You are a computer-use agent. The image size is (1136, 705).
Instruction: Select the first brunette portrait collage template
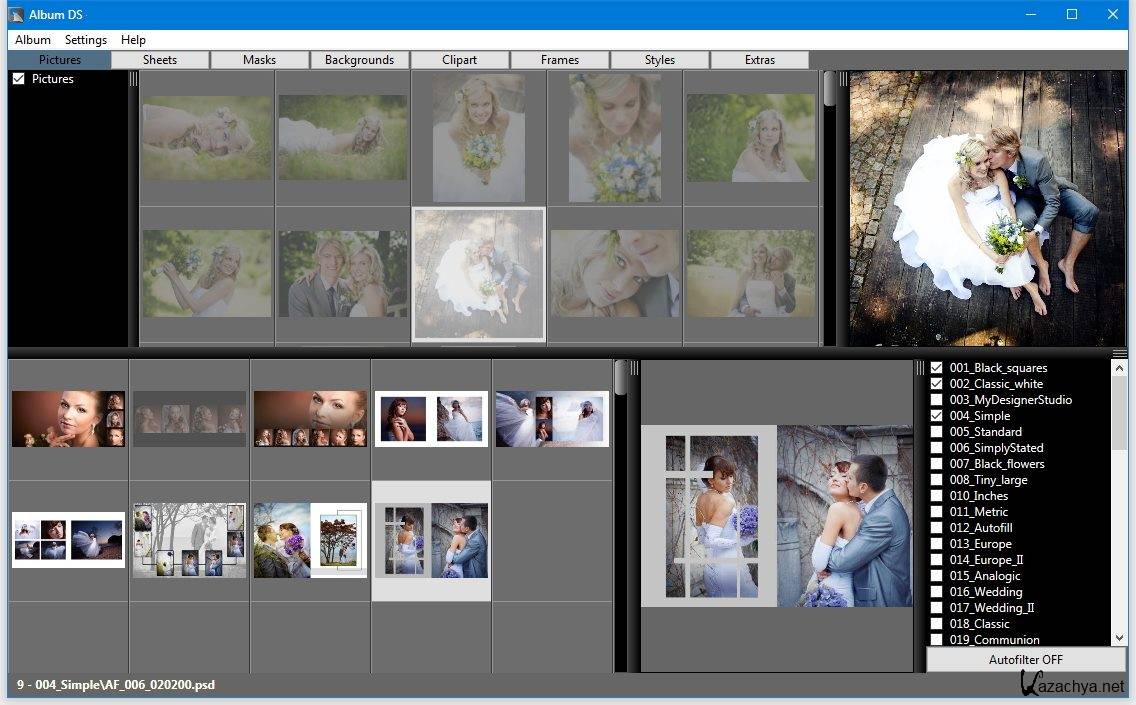click(68, 419)
